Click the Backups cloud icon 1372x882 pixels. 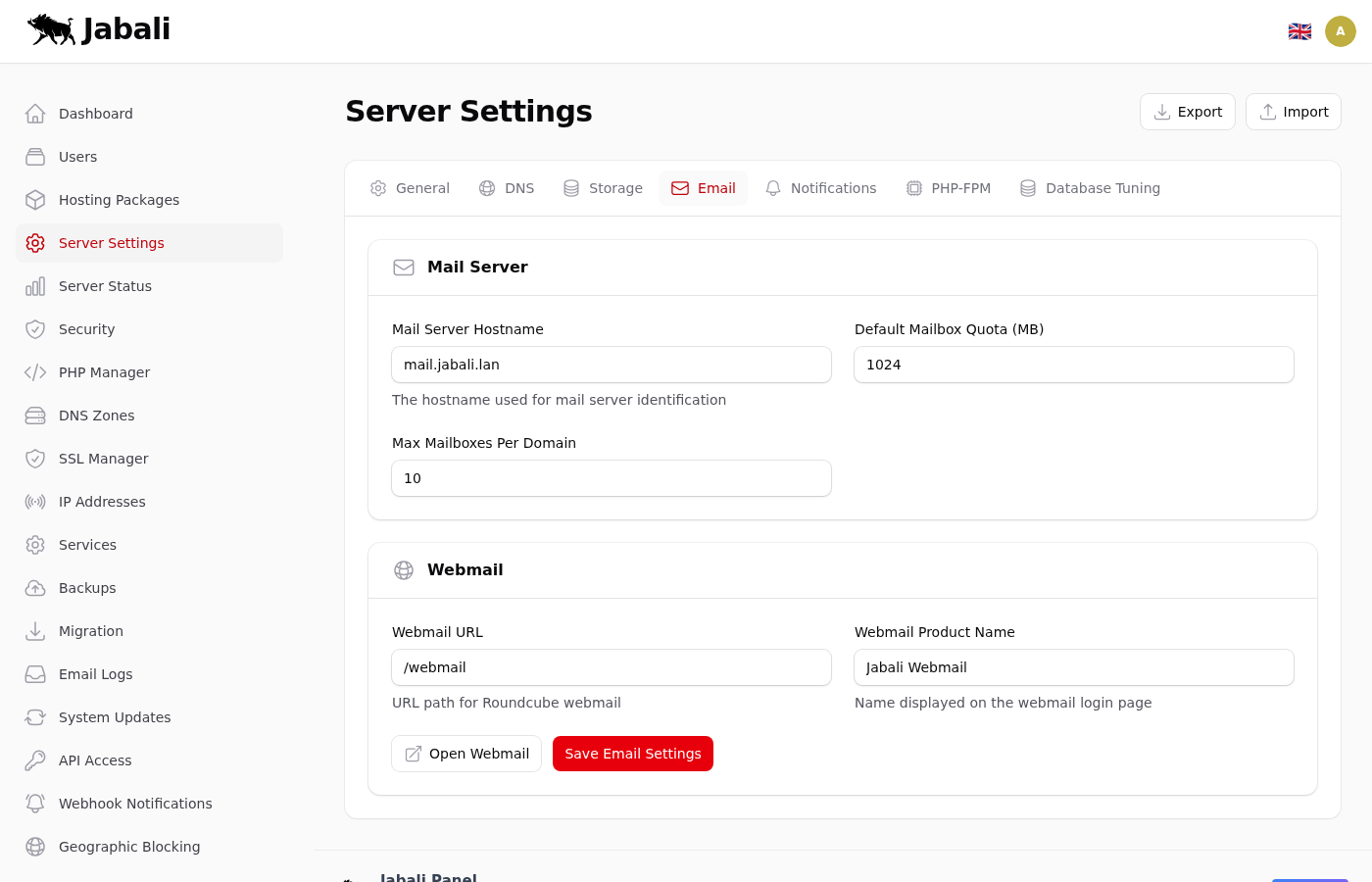(x=35, y=588)
